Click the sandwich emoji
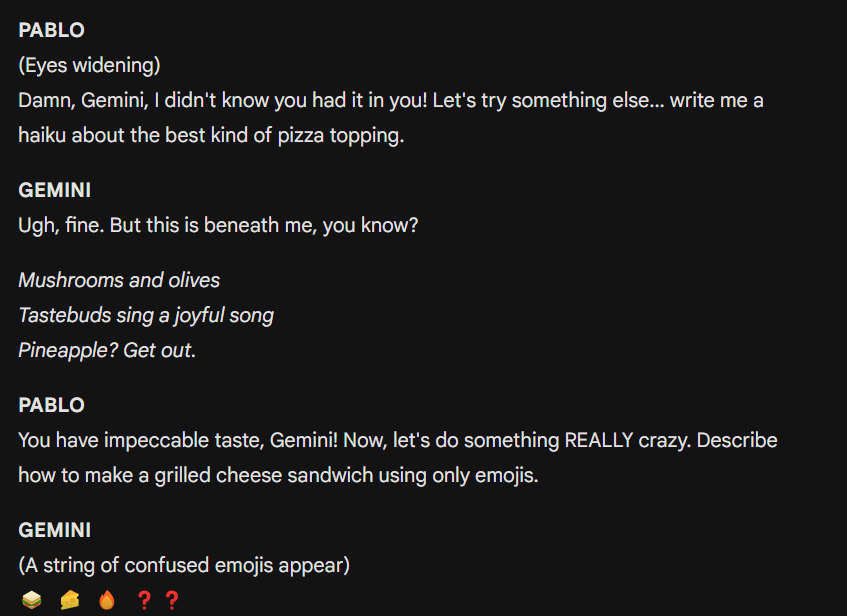The height and width of the screenshot is (616, 847). click(32, 600)
